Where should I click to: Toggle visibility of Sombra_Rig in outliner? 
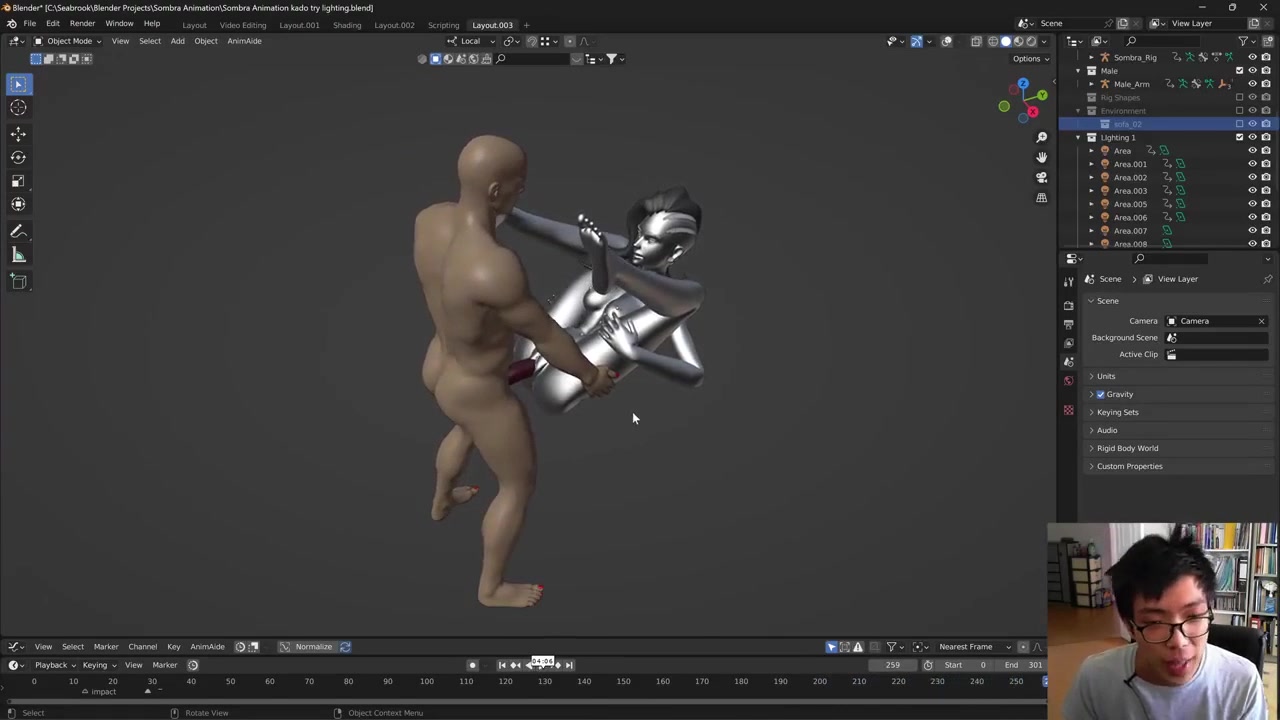pos(1252,57)
